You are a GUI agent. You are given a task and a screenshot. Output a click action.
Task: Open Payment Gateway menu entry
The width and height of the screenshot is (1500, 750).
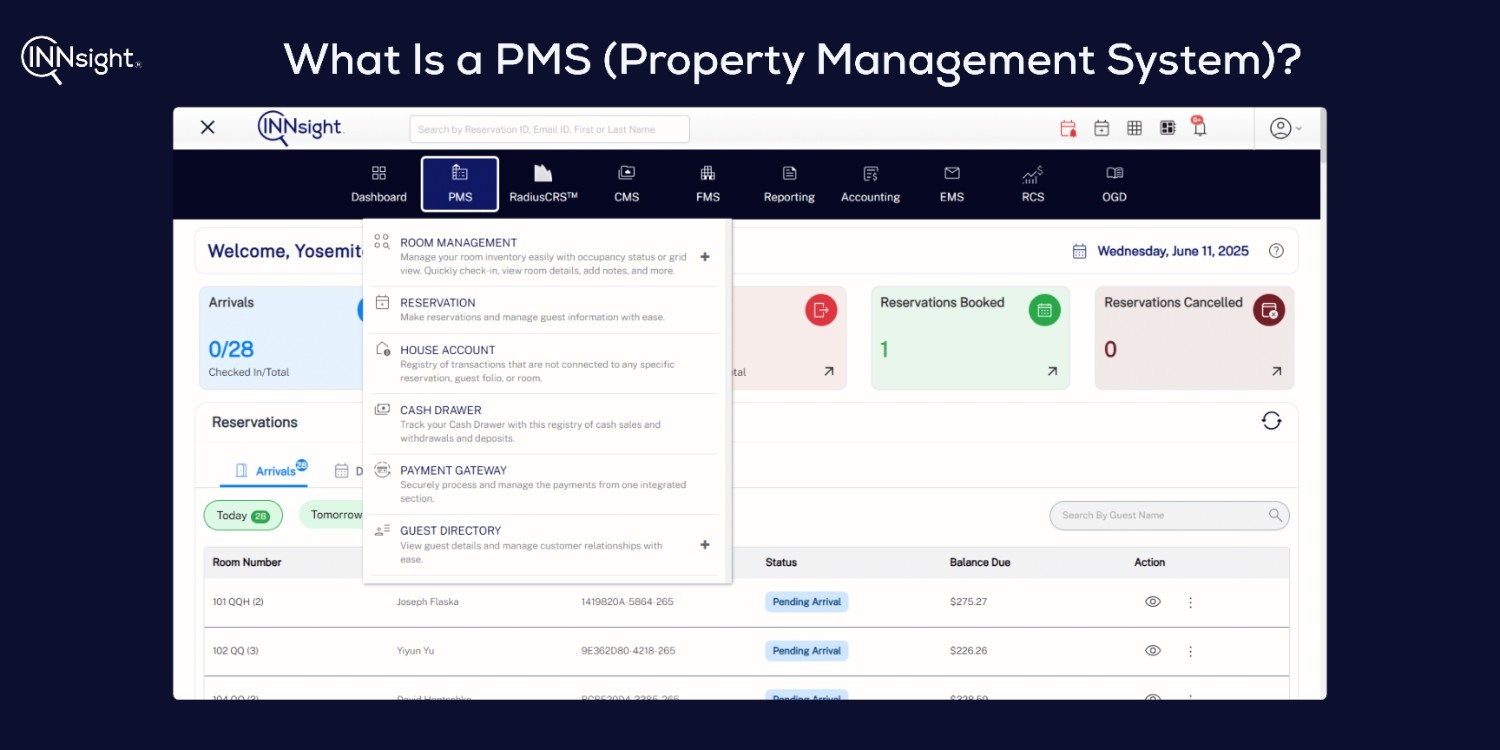point(545,483)
